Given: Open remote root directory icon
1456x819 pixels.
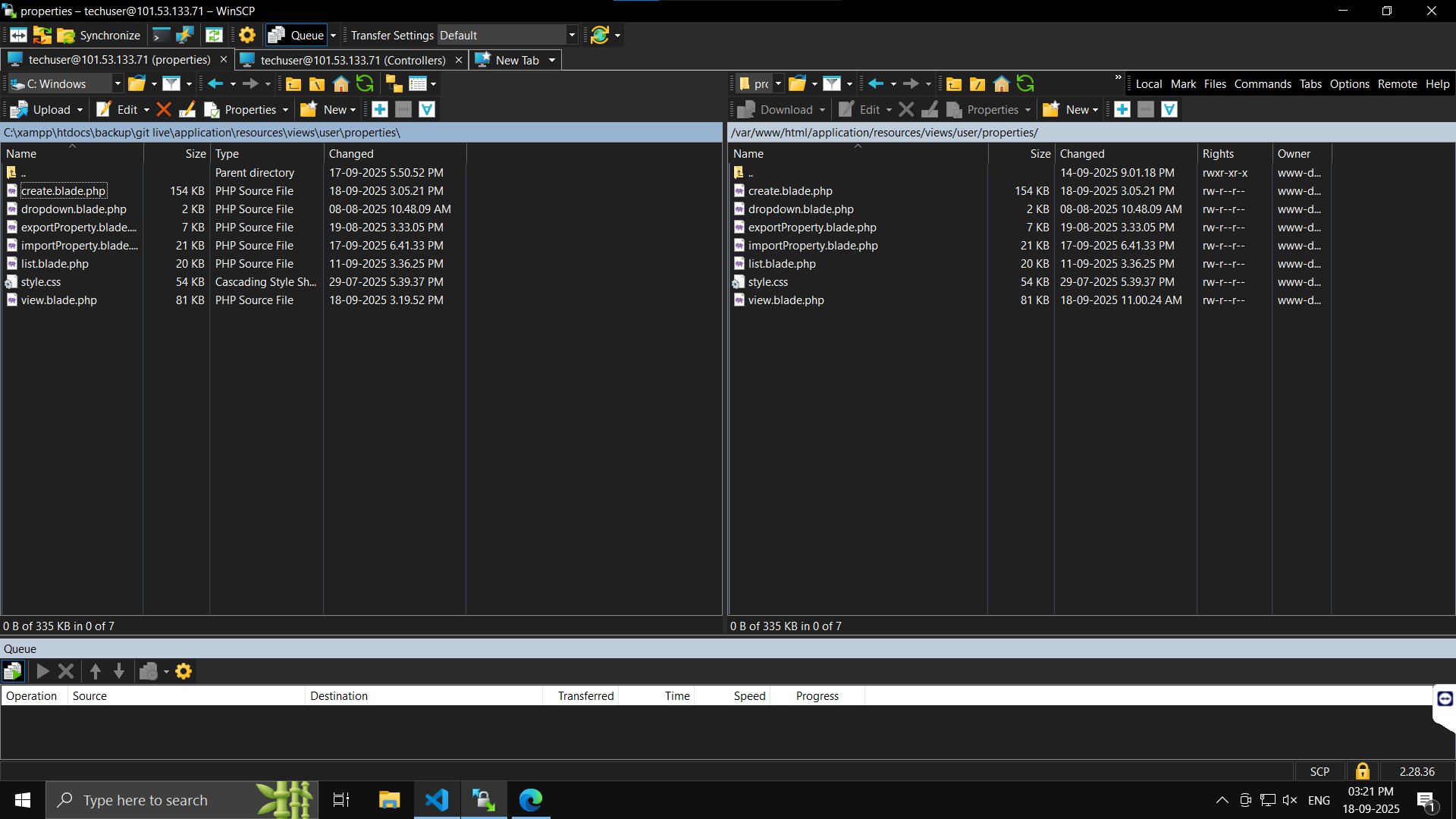Looking at the screenshot, I should pos(977,84).
